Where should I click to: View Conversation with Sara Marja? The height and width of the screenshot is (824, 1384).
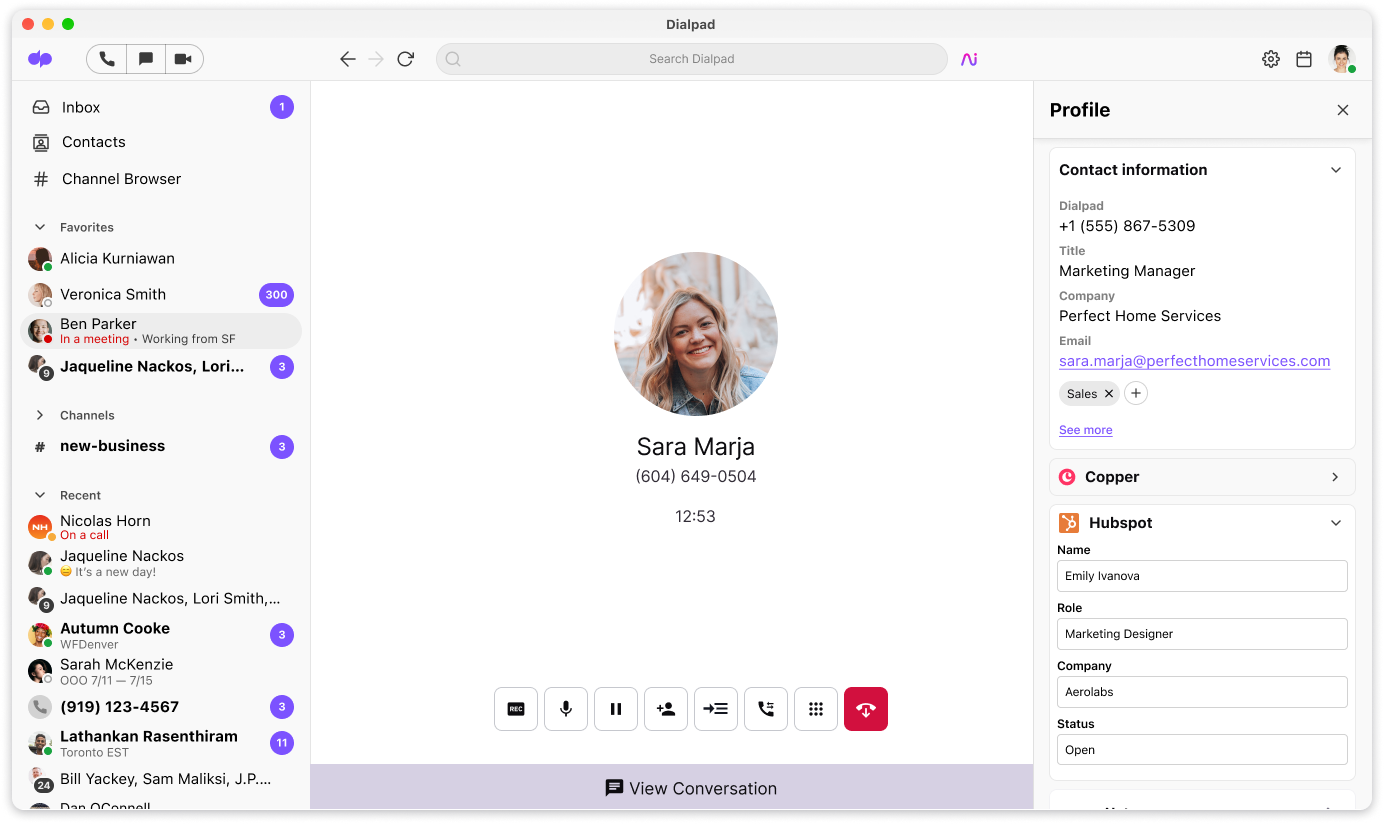[x=690, y=788]
